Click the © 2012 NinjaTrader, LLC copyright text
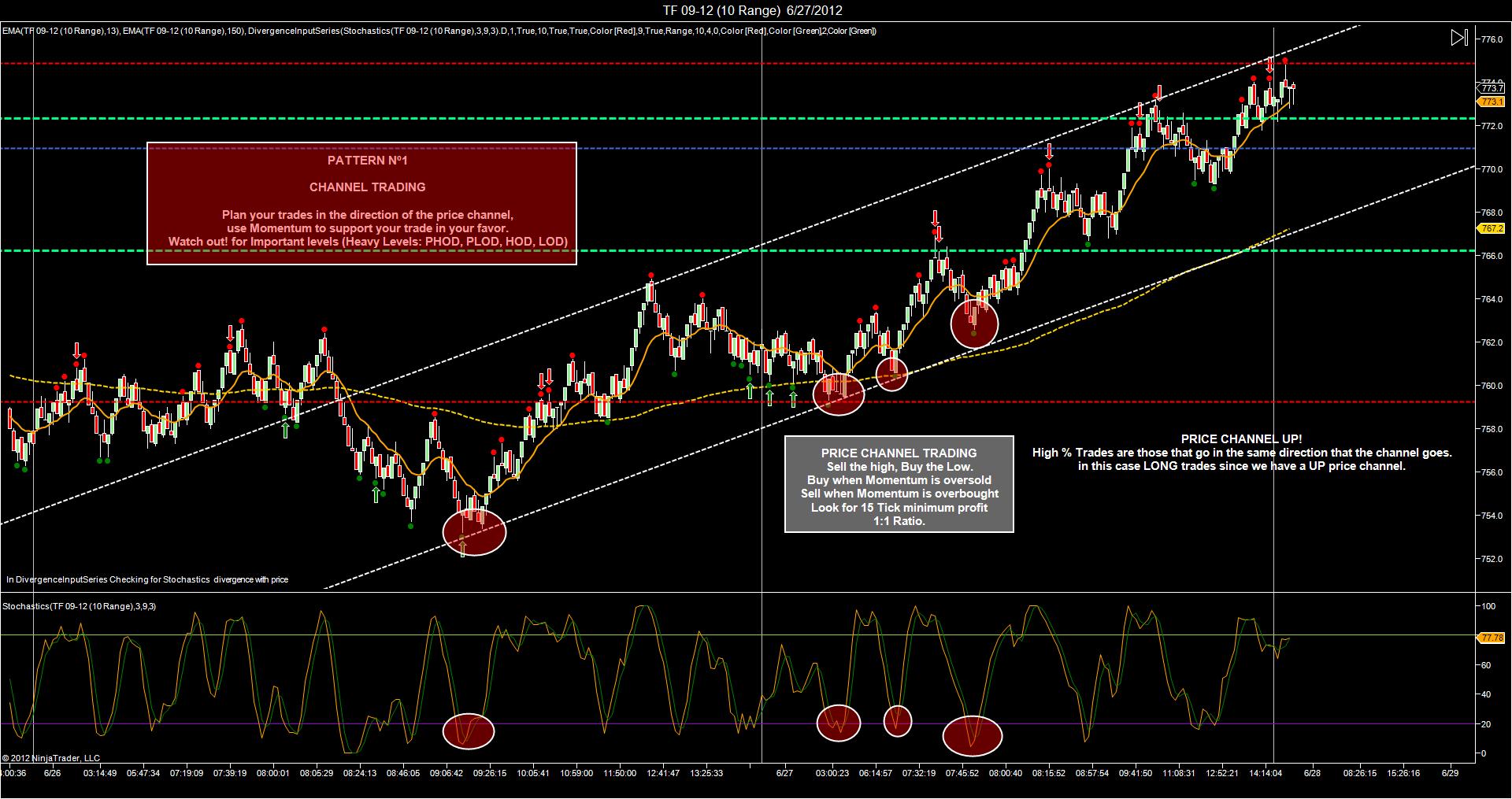1512x799 pixels. click(x=51, y=758)
